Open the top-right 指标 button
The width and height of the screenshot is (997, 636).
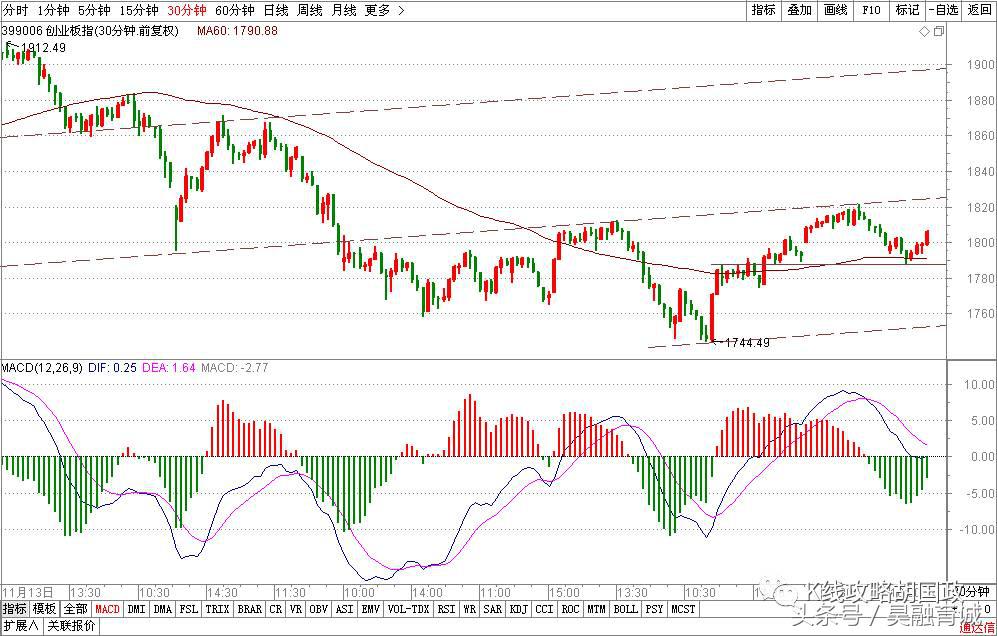764,10
